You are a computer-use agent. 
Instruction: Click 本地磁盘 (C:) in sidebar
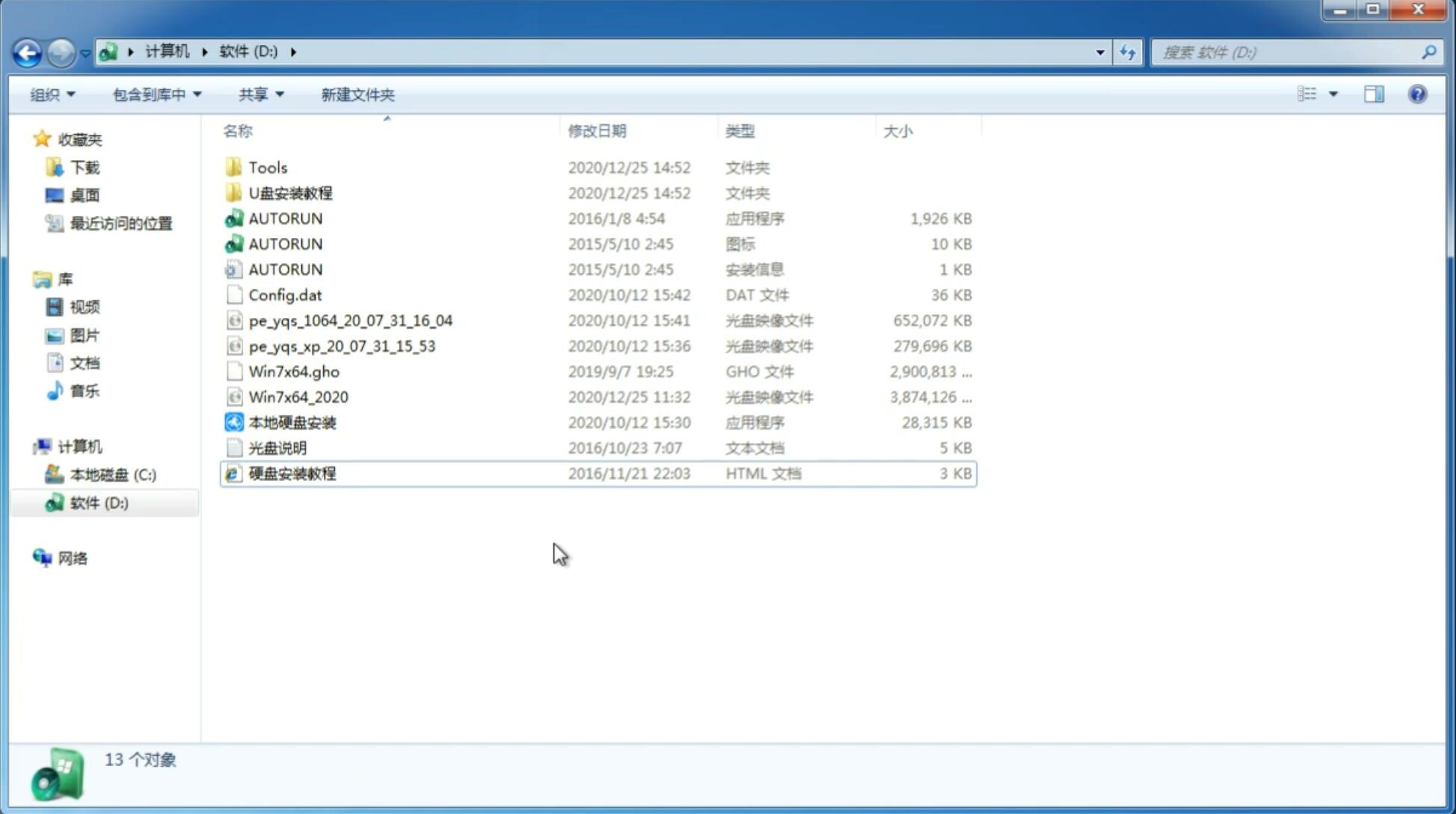[x=115, y=474]
